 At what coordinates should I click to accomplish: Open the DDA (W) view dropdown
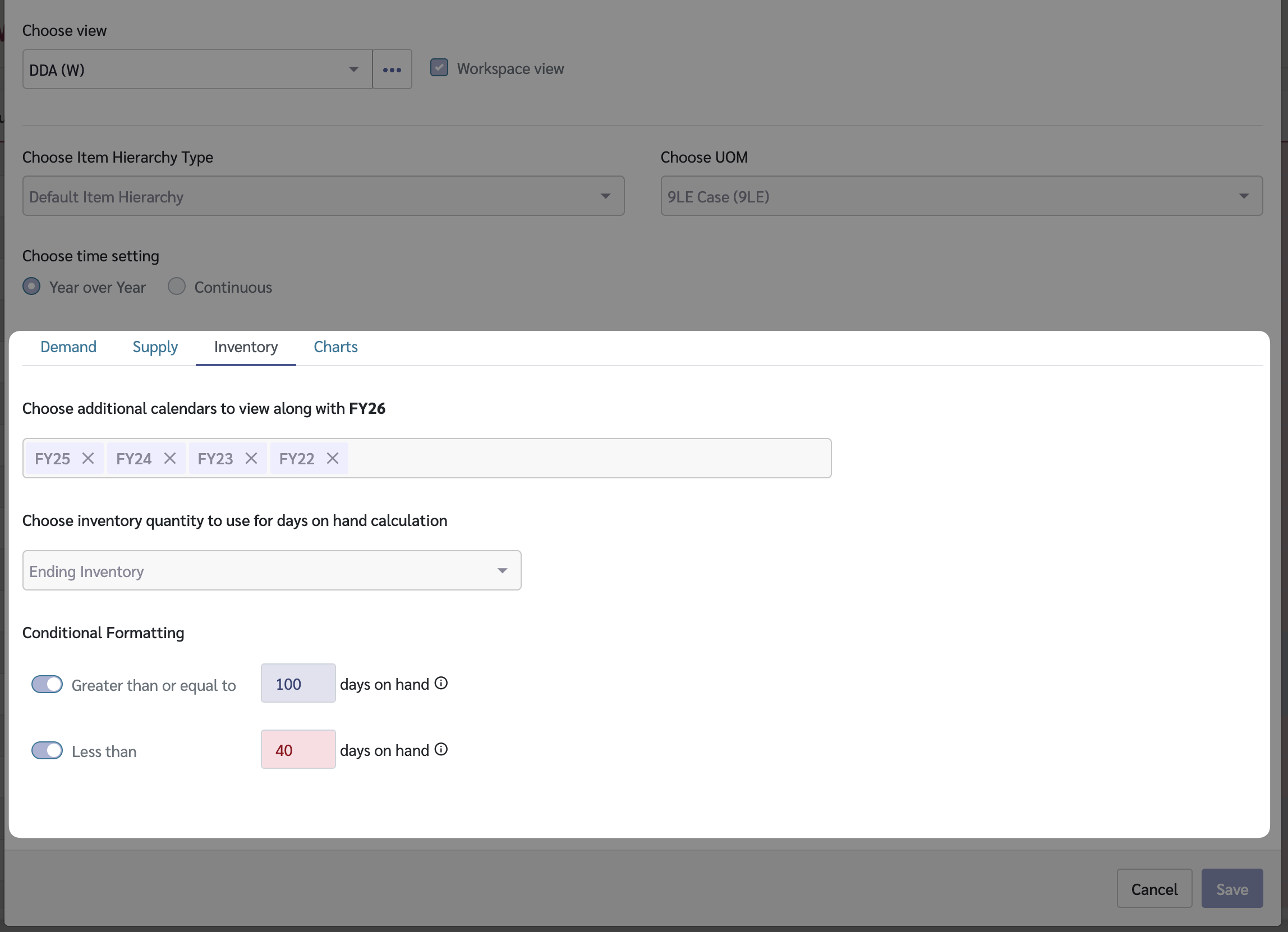[x=197, y=69]
